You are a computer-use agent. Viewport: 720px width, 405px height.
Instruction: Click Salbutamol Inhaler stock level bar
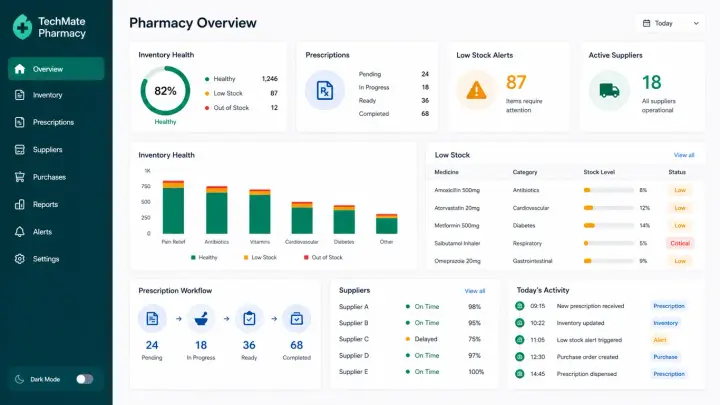608,243
